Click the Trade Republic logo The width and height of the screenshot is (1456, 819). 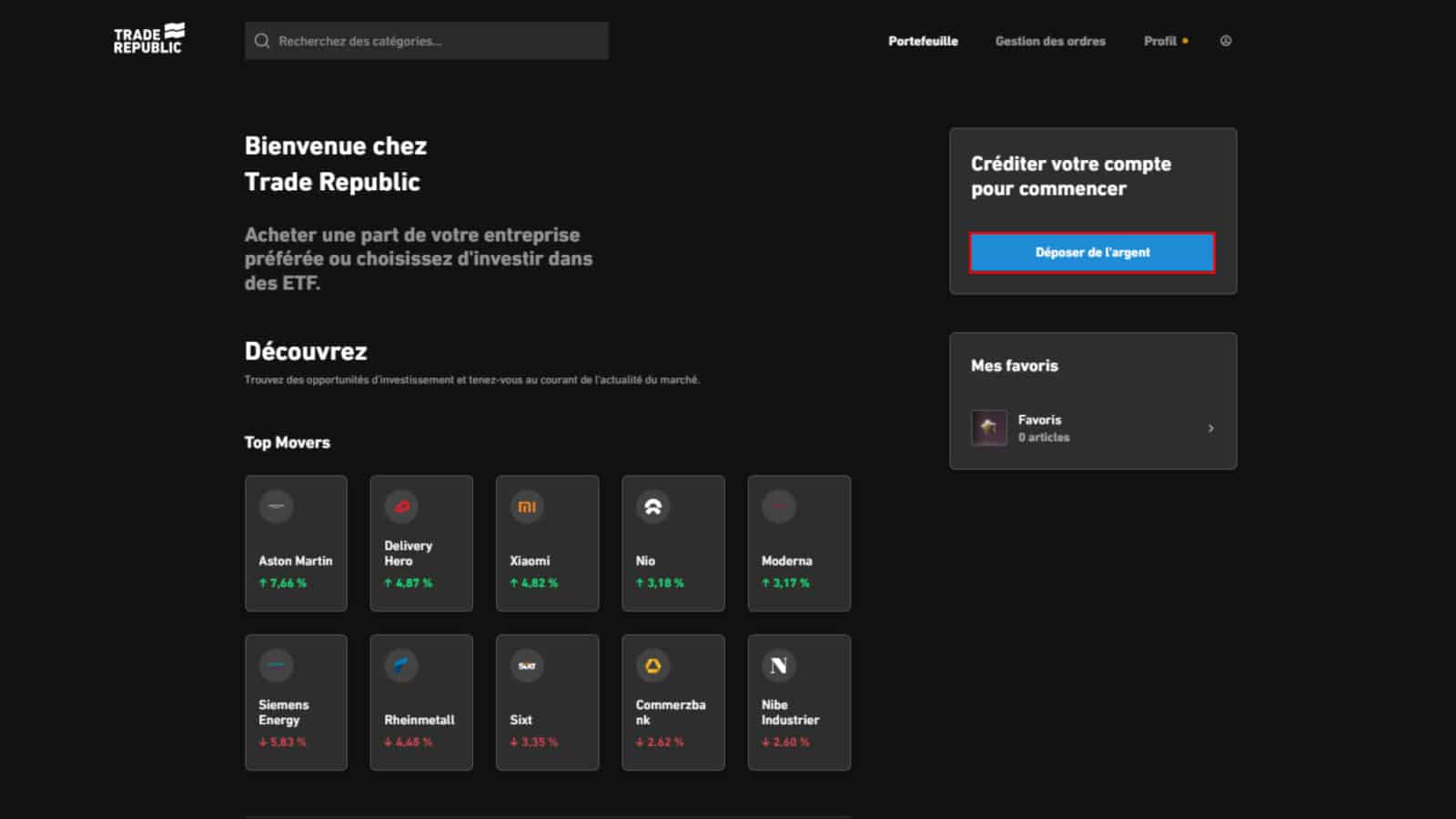point(148,37)
